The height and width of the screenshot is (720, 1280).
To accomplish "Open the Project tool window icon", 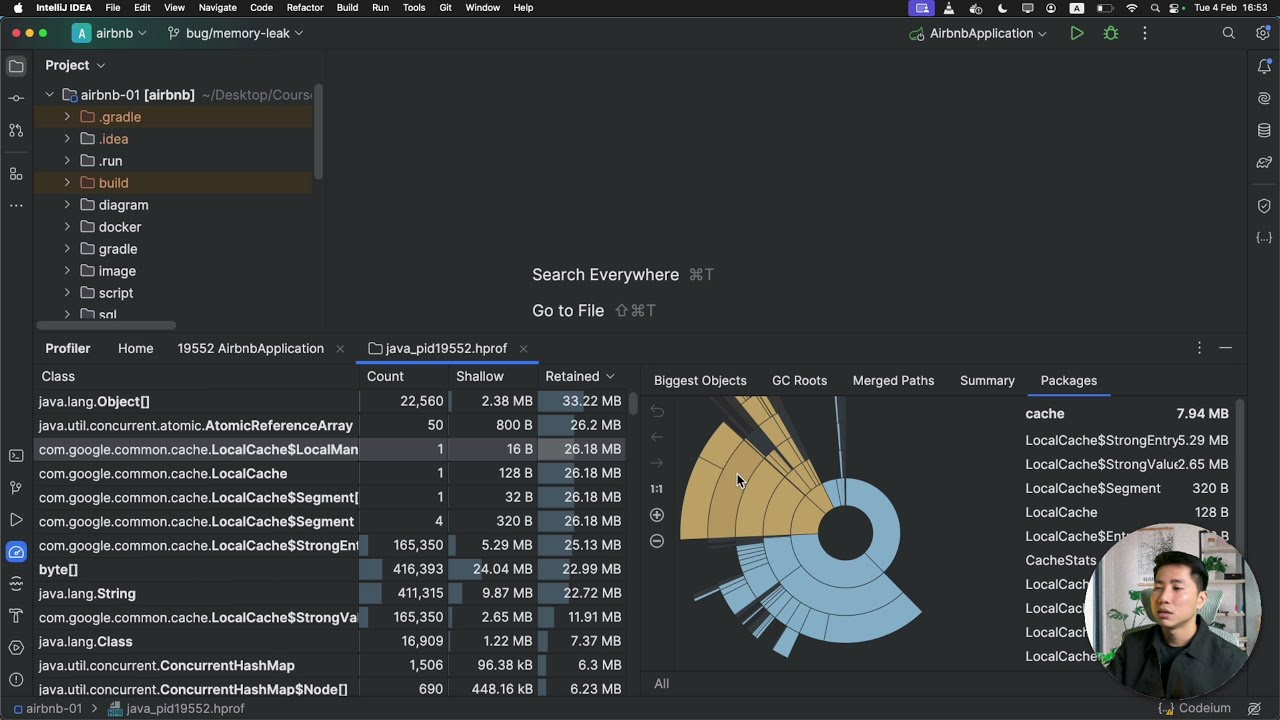I will pos(16,66).
